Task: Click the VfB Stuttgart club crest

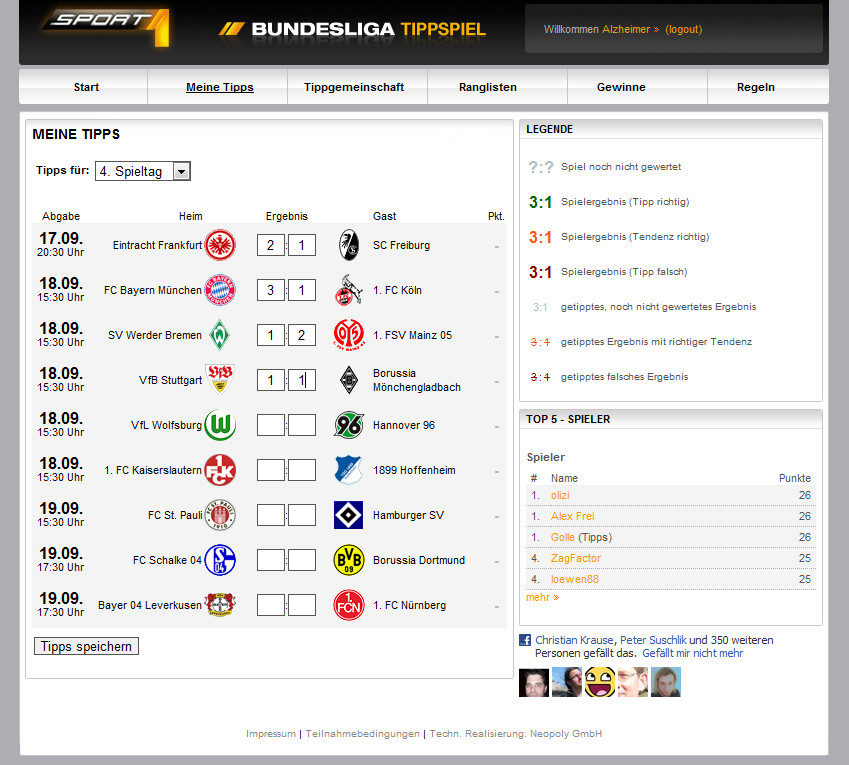Action: point(220,379)
